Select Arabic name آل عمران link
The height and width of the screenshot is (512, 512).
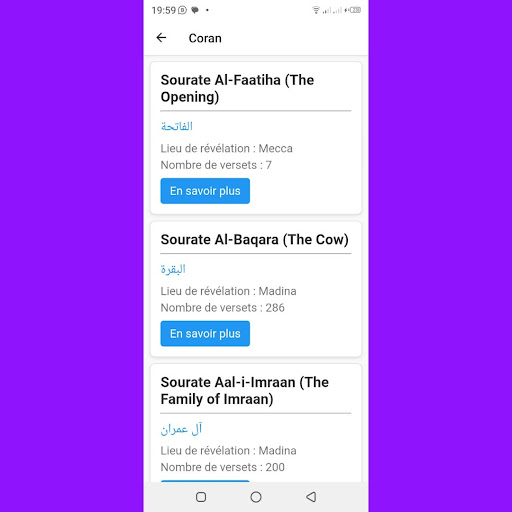pos(181,429)
